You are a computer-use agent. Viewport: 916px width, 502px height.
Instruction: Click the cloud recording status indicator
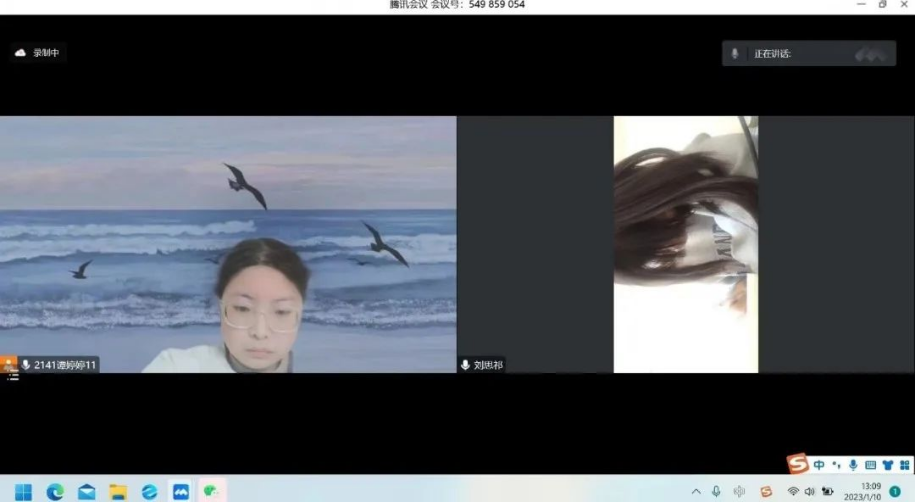coord(39,53)
